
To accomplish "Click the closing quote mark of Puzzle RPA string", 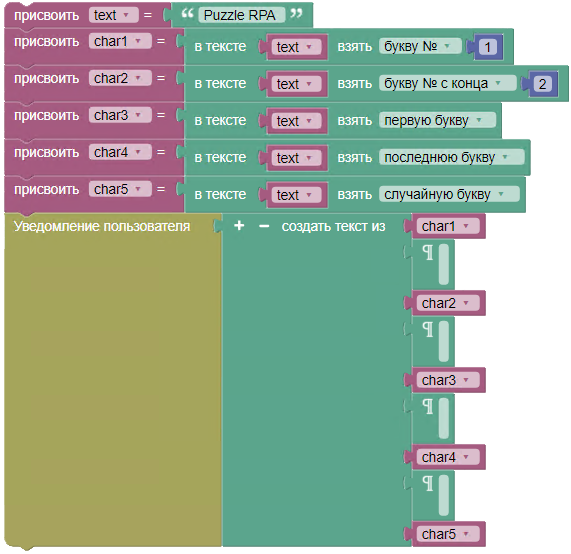I will pos(296,14).
